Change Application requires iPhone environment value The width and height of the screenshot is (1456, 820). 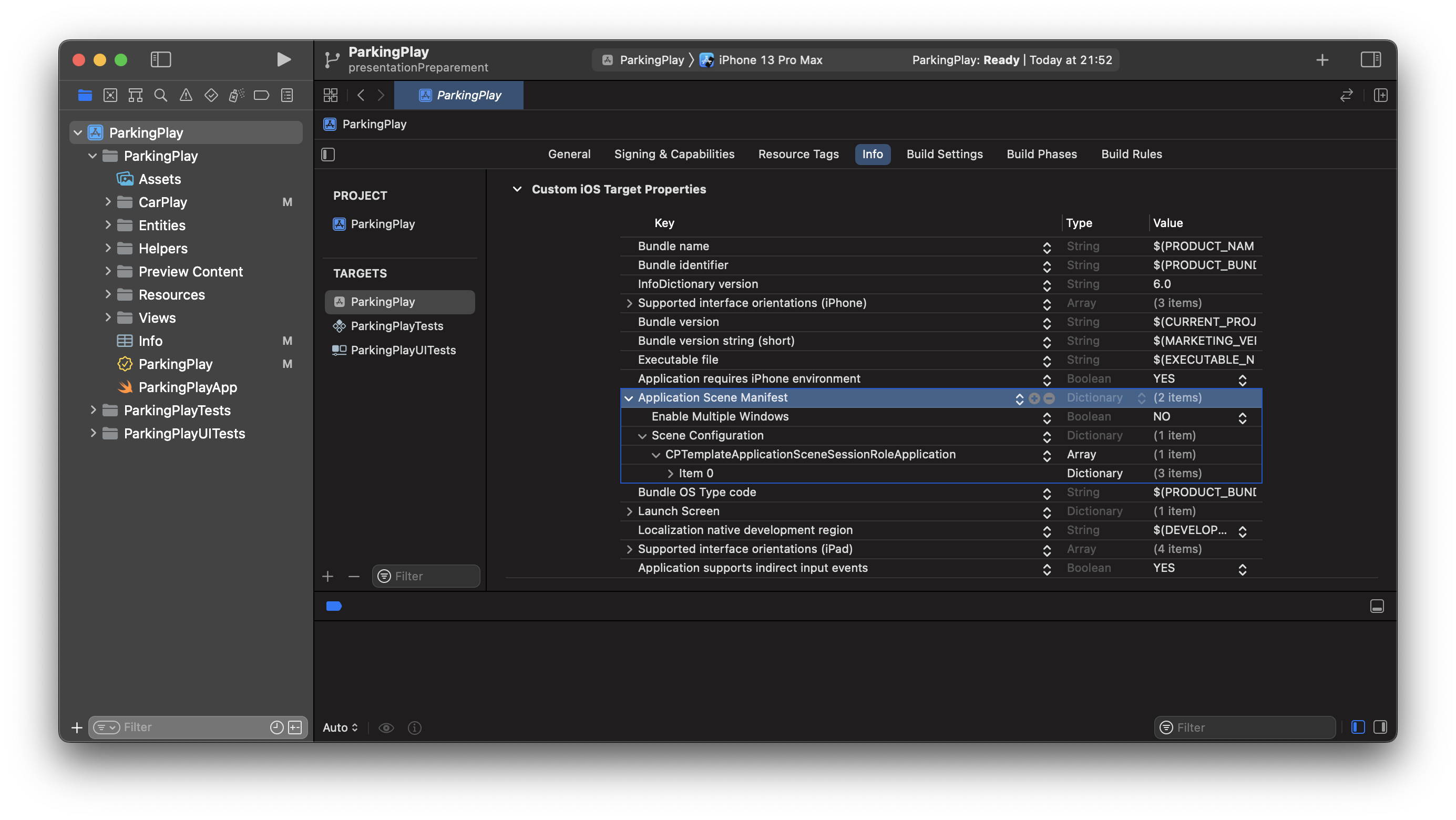point(1242,380)
